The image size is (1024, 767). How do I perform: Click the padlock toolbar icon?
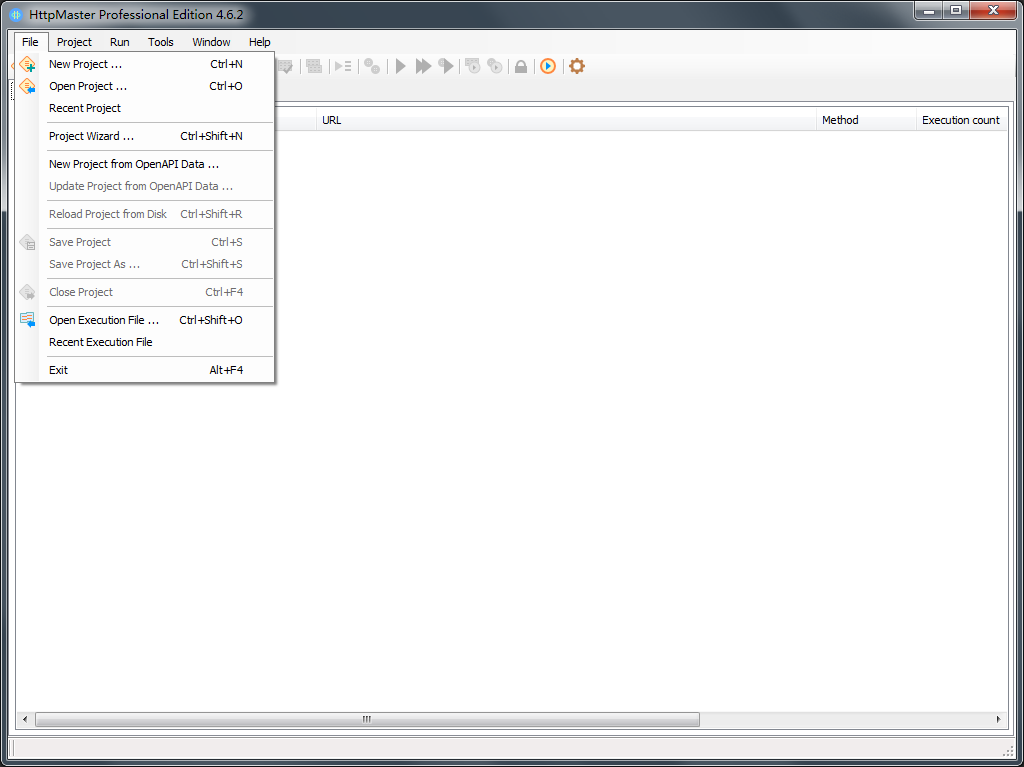(521, 66)
